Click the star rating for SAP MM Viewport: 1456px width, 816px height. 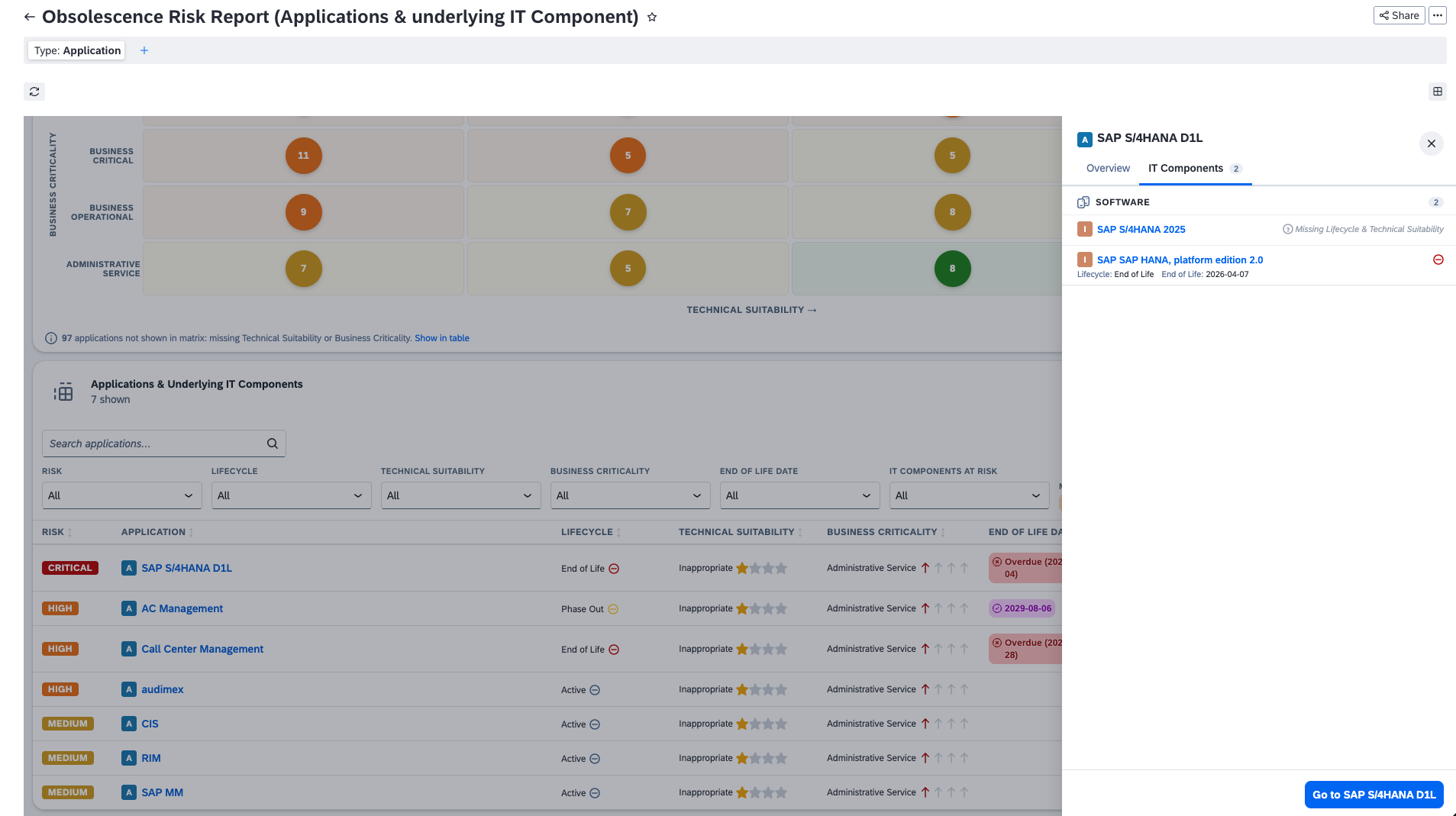point(761,792)
